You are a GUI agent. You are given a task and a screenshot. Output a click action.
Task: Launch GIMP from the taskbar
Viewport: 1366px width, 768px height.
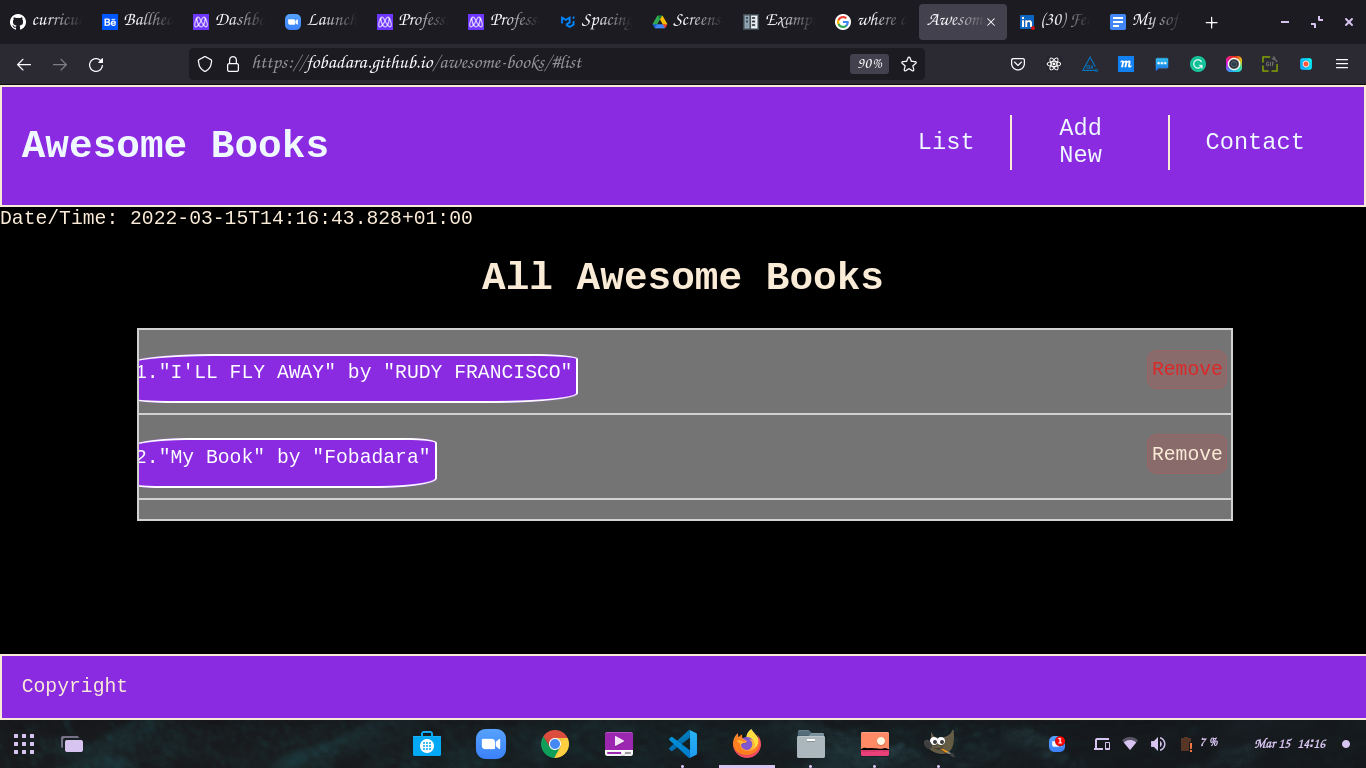click(x=939, y=744)
